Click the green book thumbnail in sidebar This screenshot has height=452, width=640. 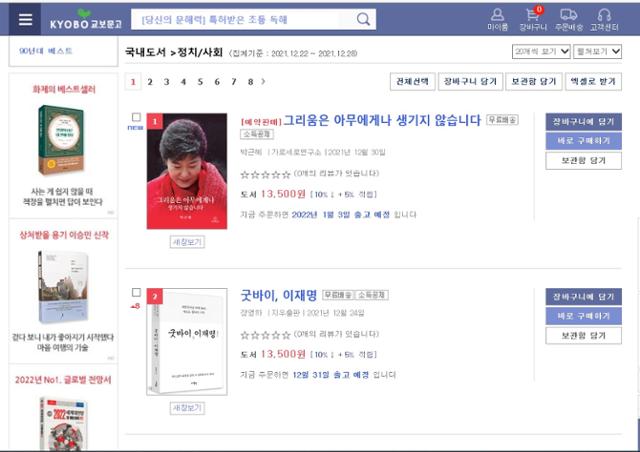pyautogui.click(x=61, y=140)
